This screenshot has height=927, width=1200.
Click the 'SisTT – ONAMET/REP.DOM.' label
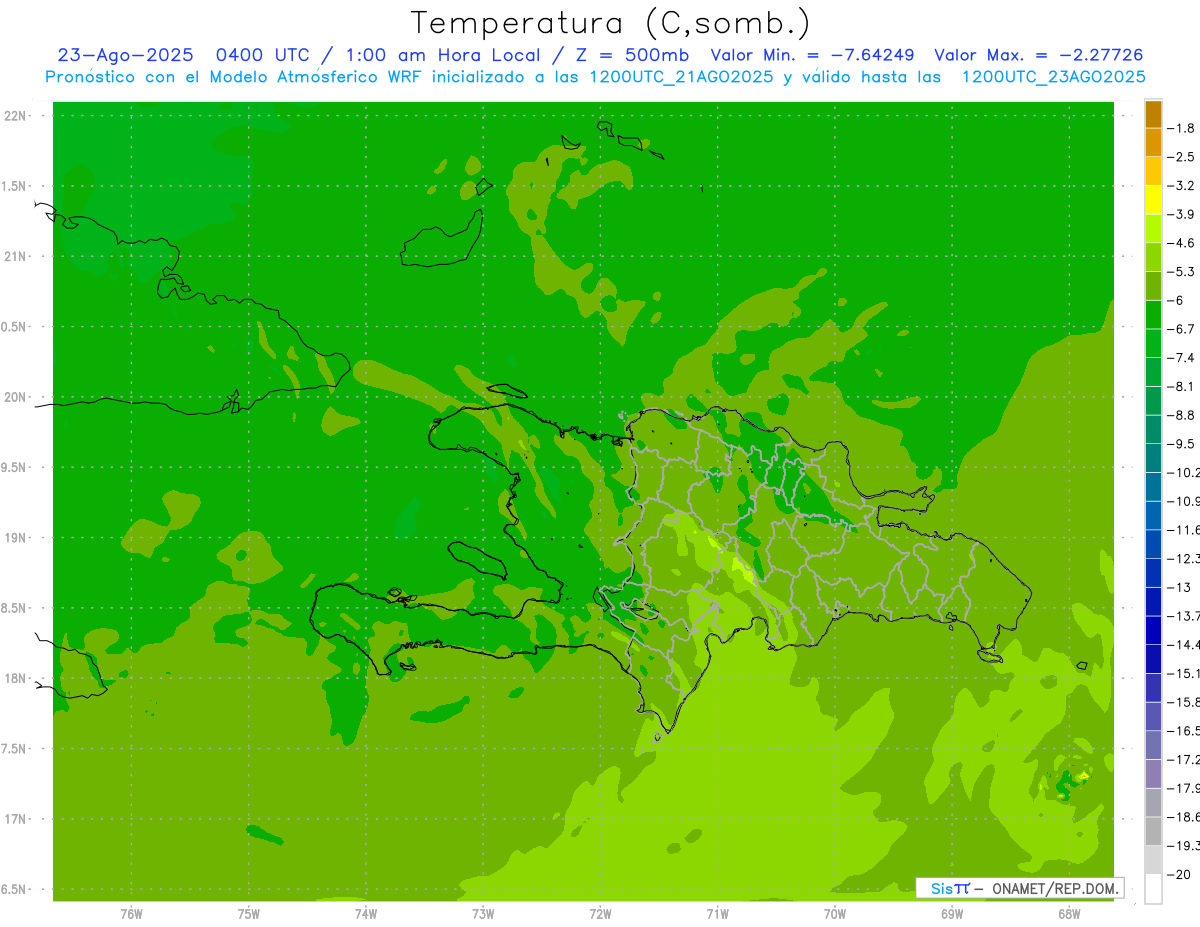[1019, 888]
